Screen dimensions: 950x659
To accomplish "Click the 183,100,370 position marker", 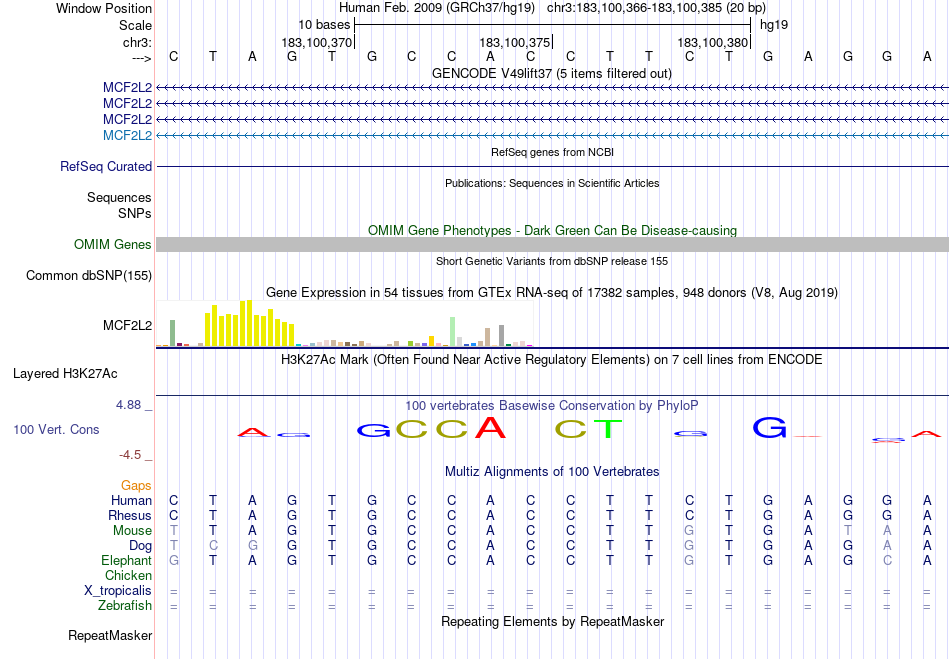I will (317, 43).
